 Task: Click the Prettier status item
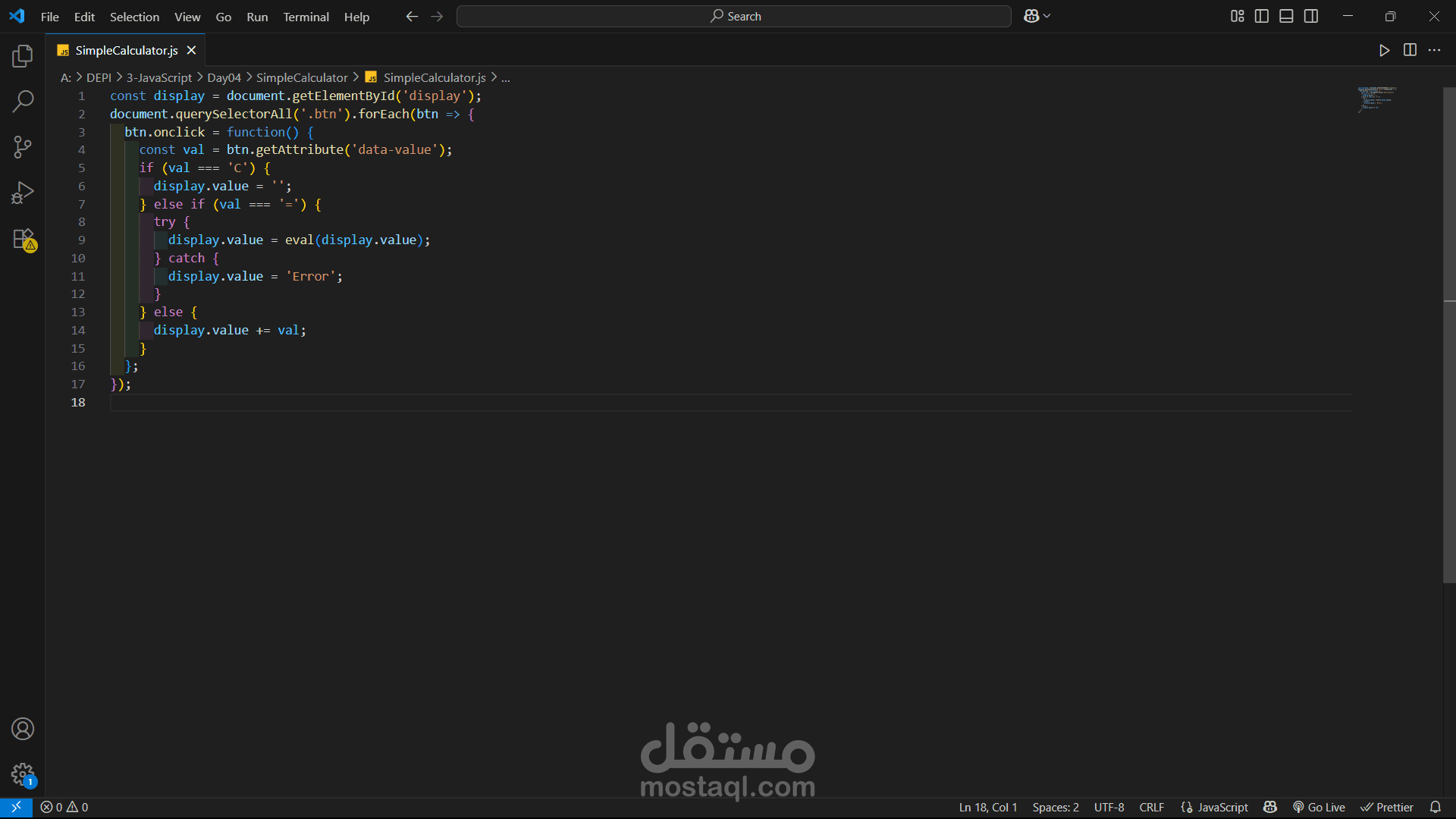coord(1386,808)
